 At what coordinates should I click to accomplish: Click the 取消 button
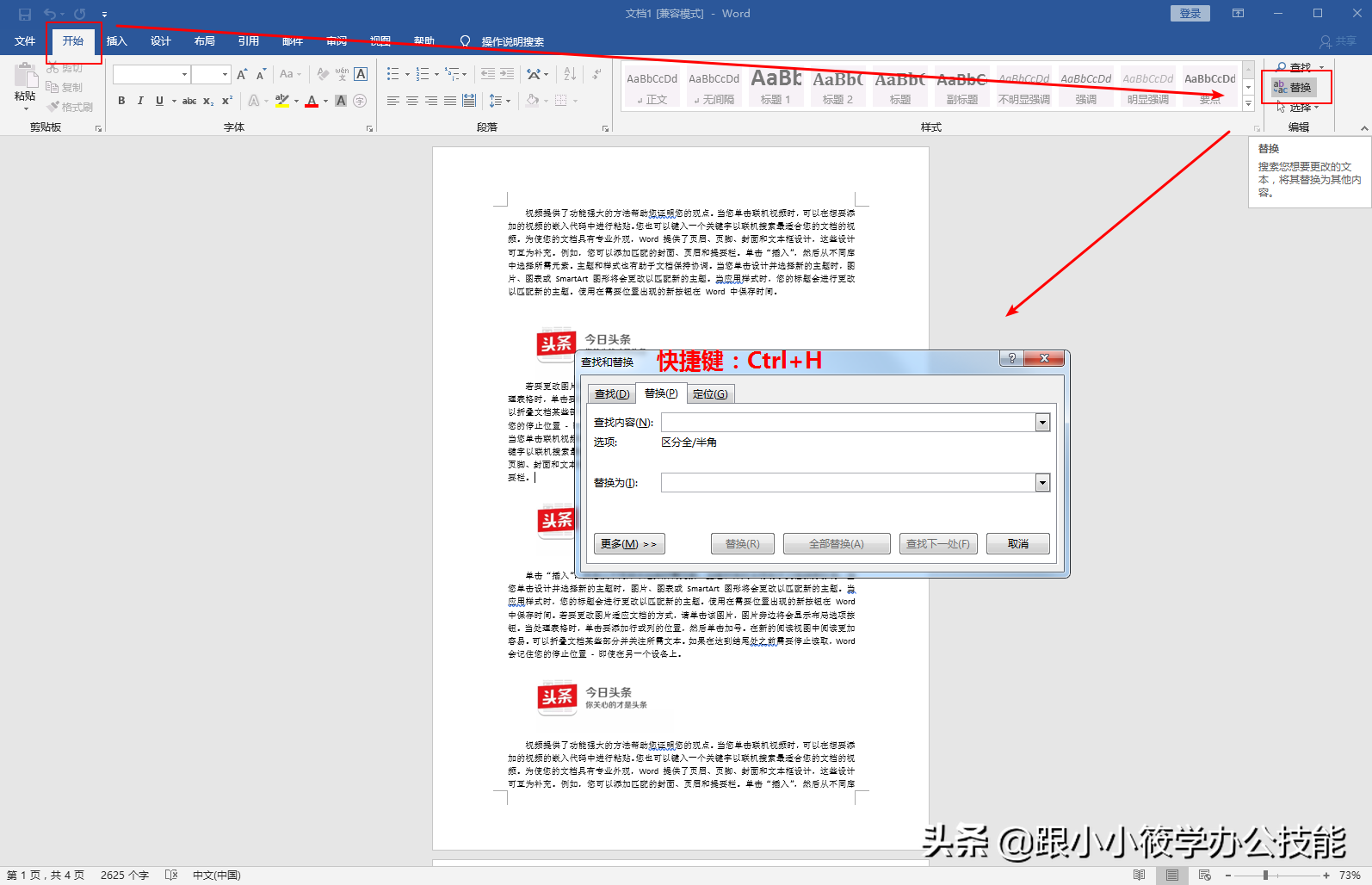tap(1018, 544)
